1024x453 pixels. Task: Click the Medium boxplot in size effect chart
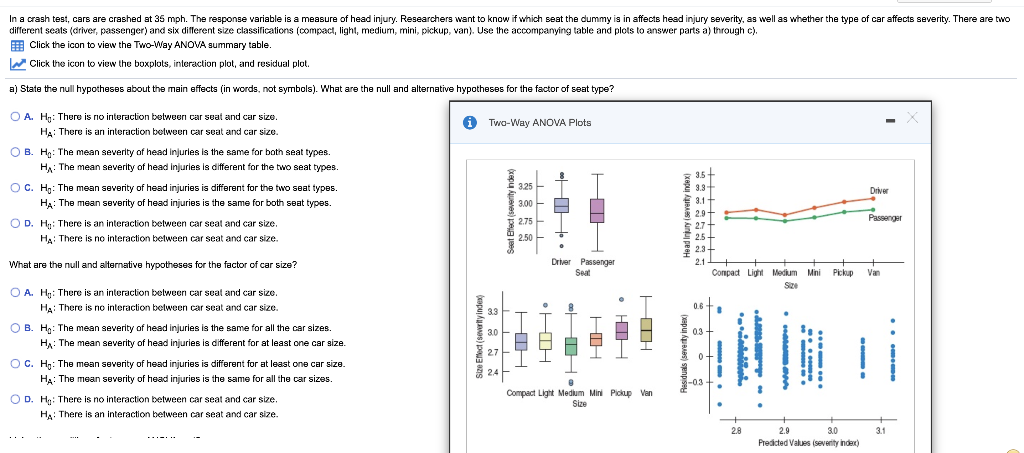(571, 346)
